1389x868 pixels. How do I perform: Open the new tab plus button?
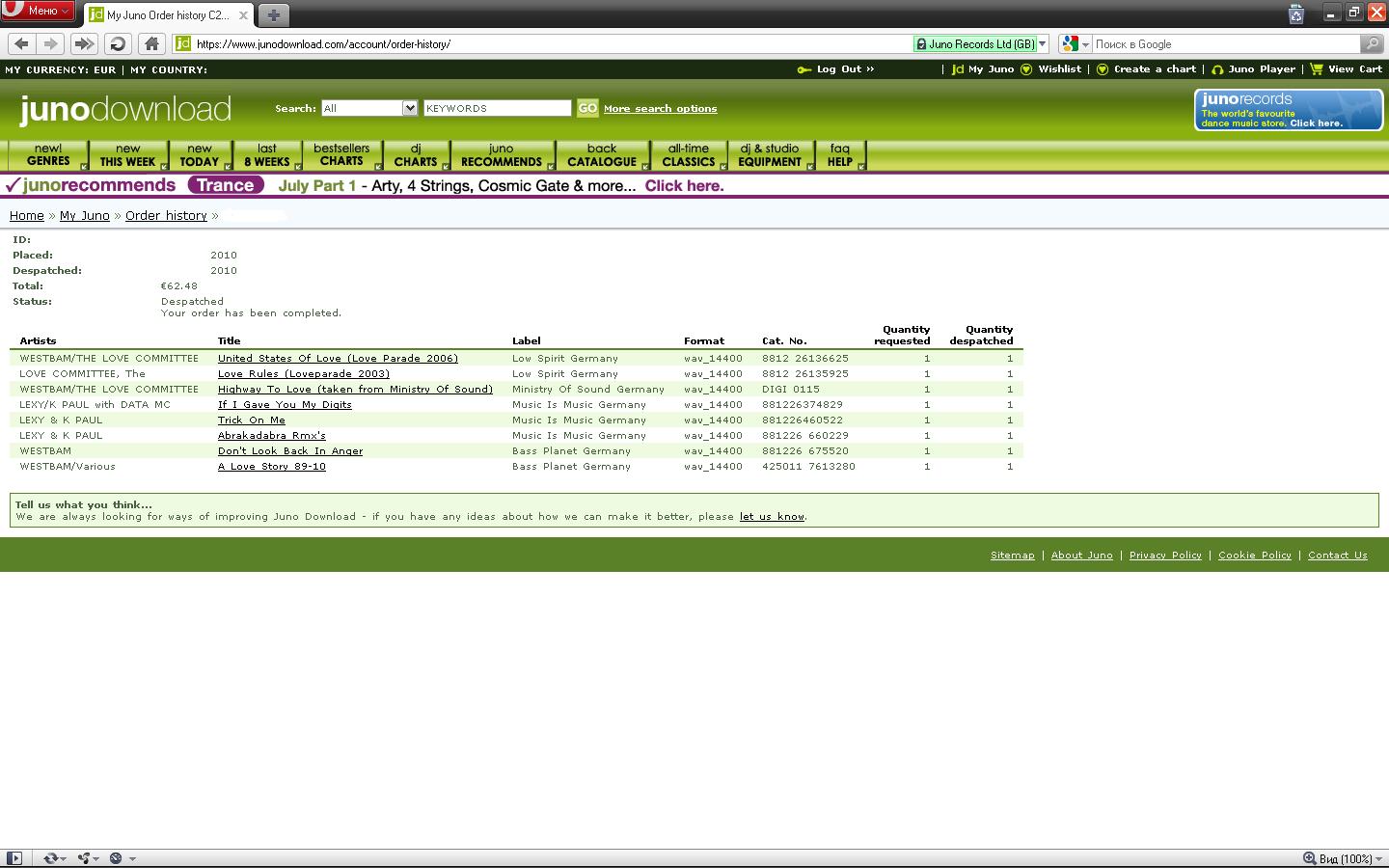click(273, 14)
